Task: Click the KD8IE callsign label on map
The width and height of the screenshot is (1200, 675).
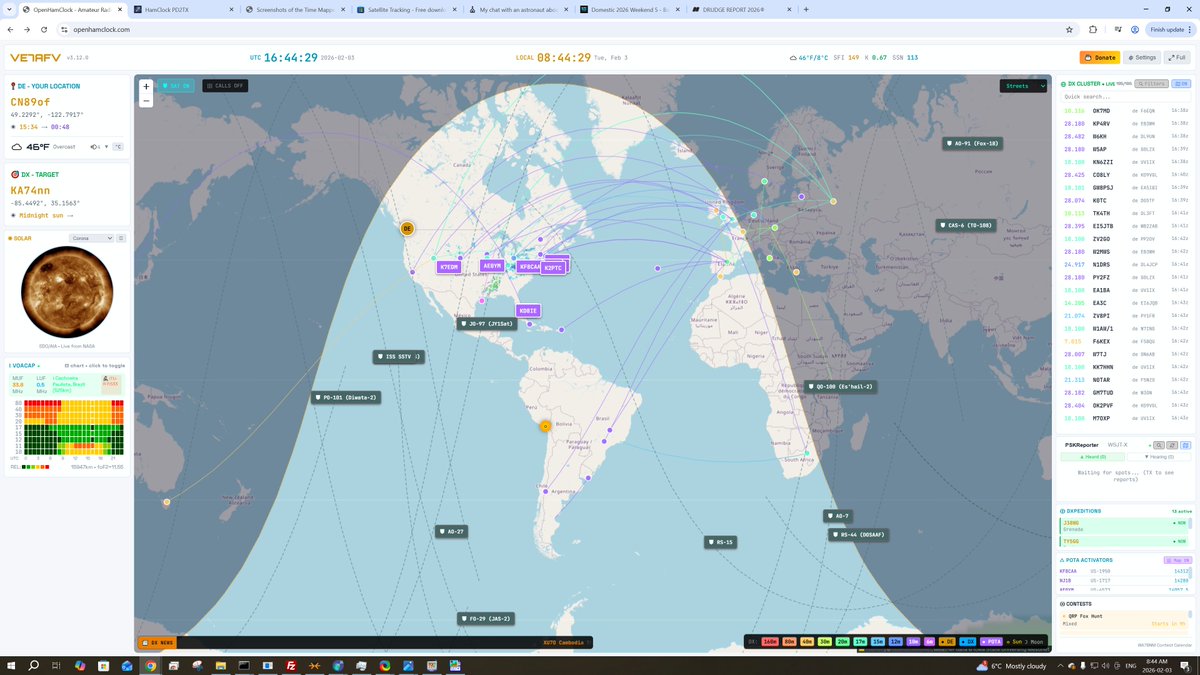Action: pyautogui.click(x=528, y=311)
